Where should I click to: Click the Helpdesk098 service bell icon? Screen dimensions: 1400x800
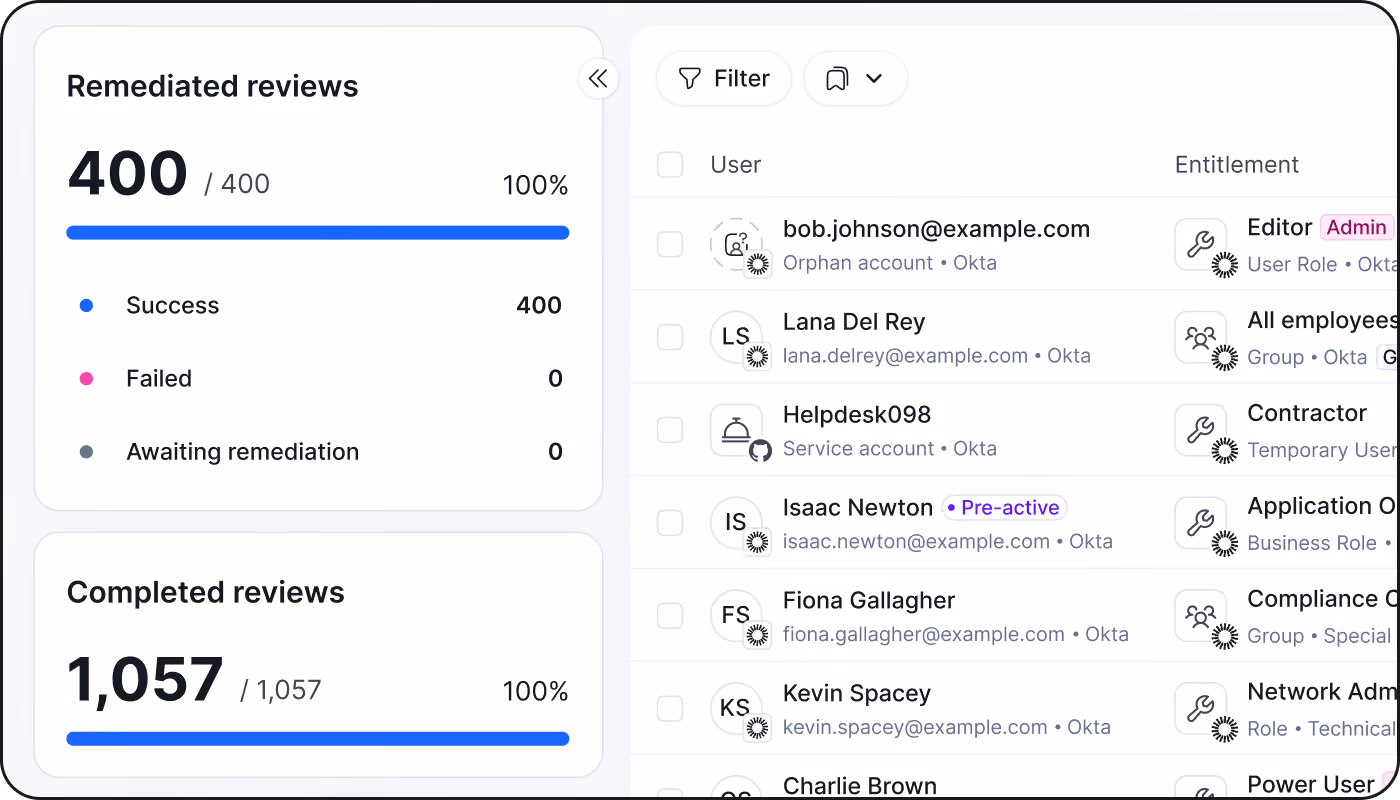tap(736, 430)
